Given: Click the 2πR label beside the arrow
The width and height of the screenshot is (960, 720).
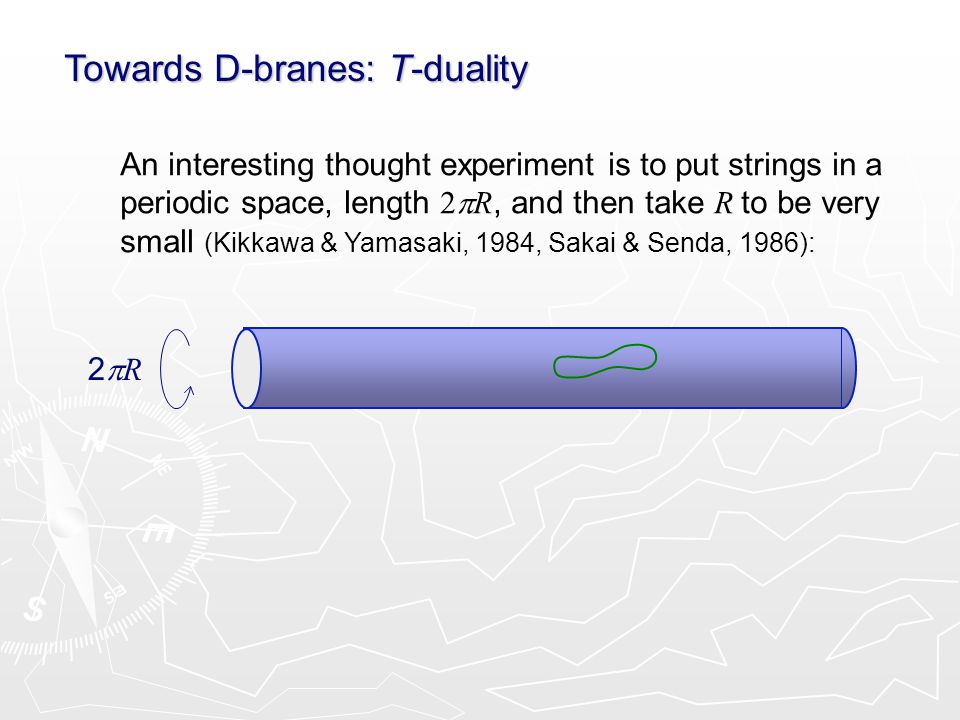Looking at the screenshot, I should [x=114, y=369].
